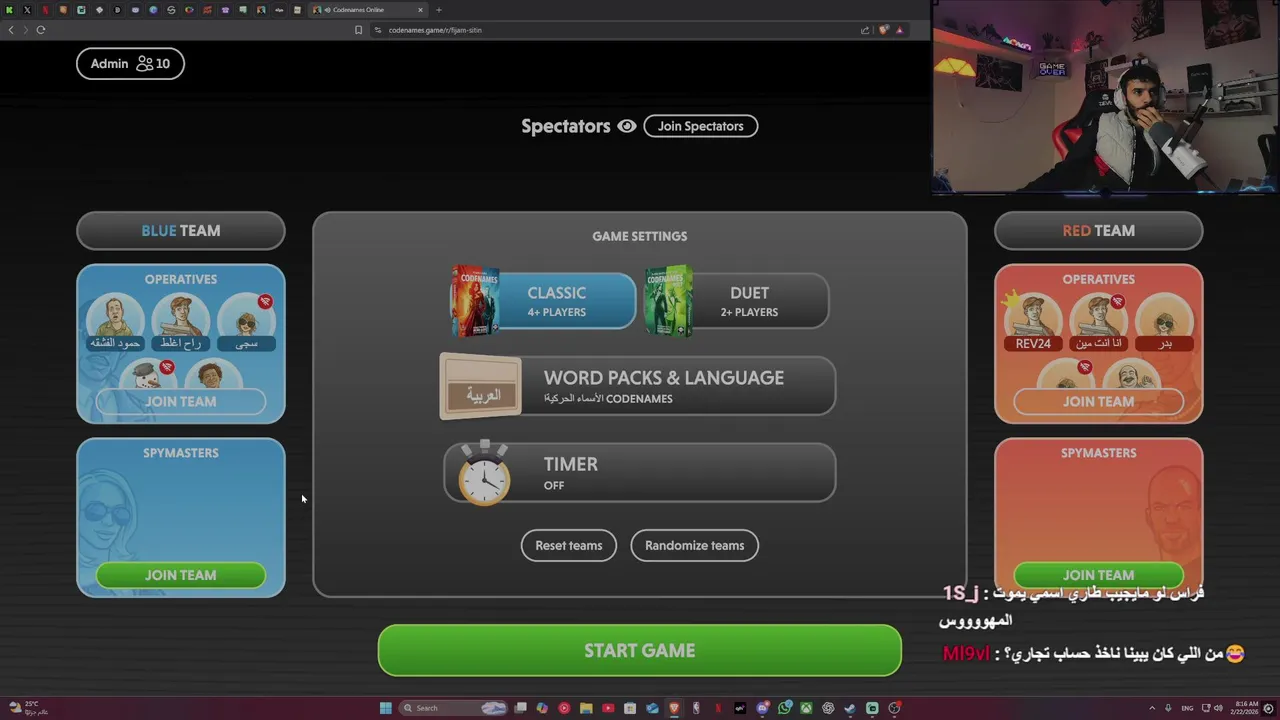Select the Duet 2+ players game mode
Screen dimensions: 1280x720
tap(738, 301)
